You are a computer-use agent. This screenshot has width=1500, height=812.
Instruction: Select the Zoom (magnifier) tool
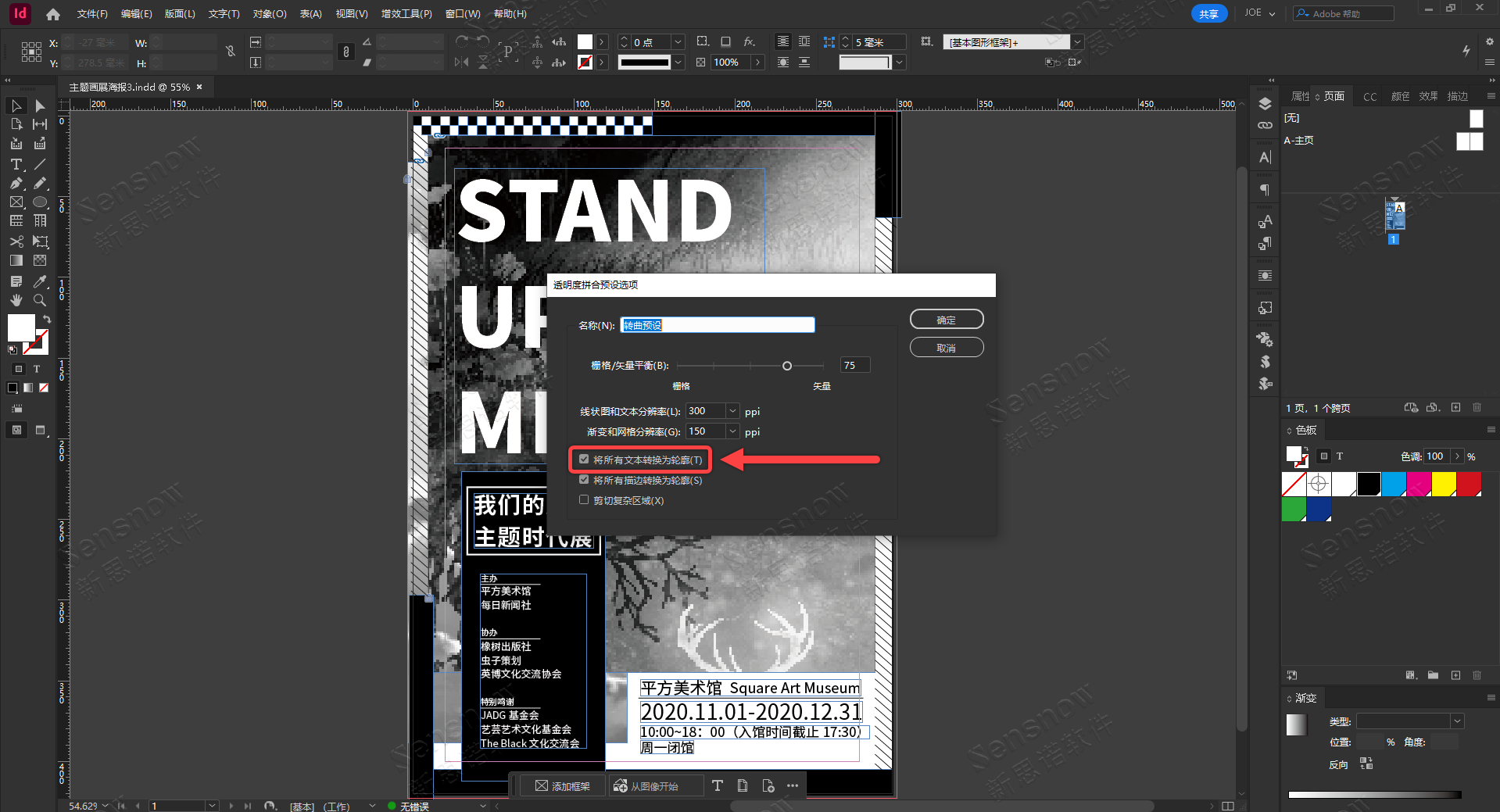pyautogui.click(x=40, y=300)
